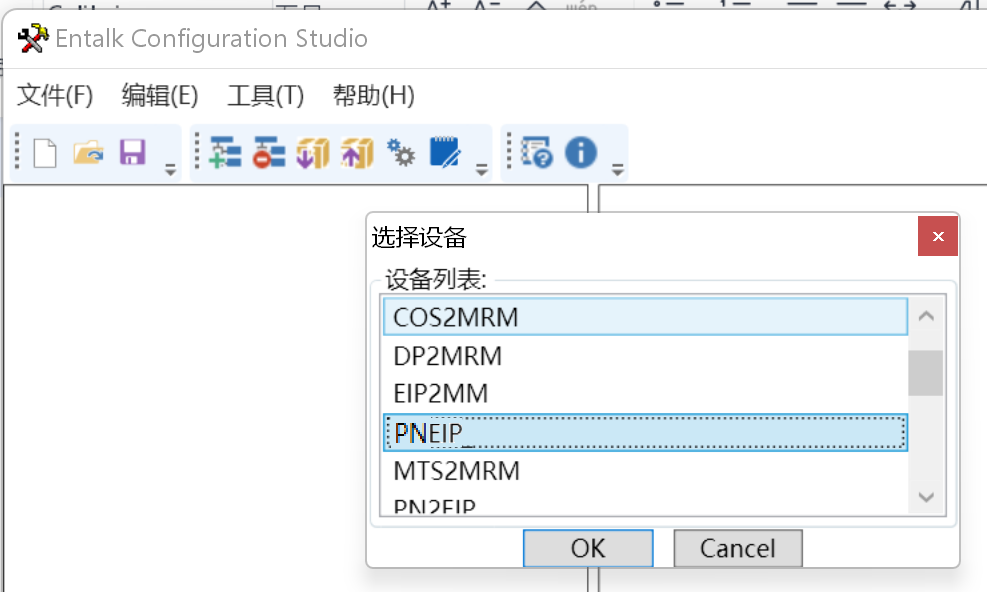Image resolution: width=987 pixels, height=592 pixels.
Task: Click the blue notepad edit icon
Action: pos(444,152)
